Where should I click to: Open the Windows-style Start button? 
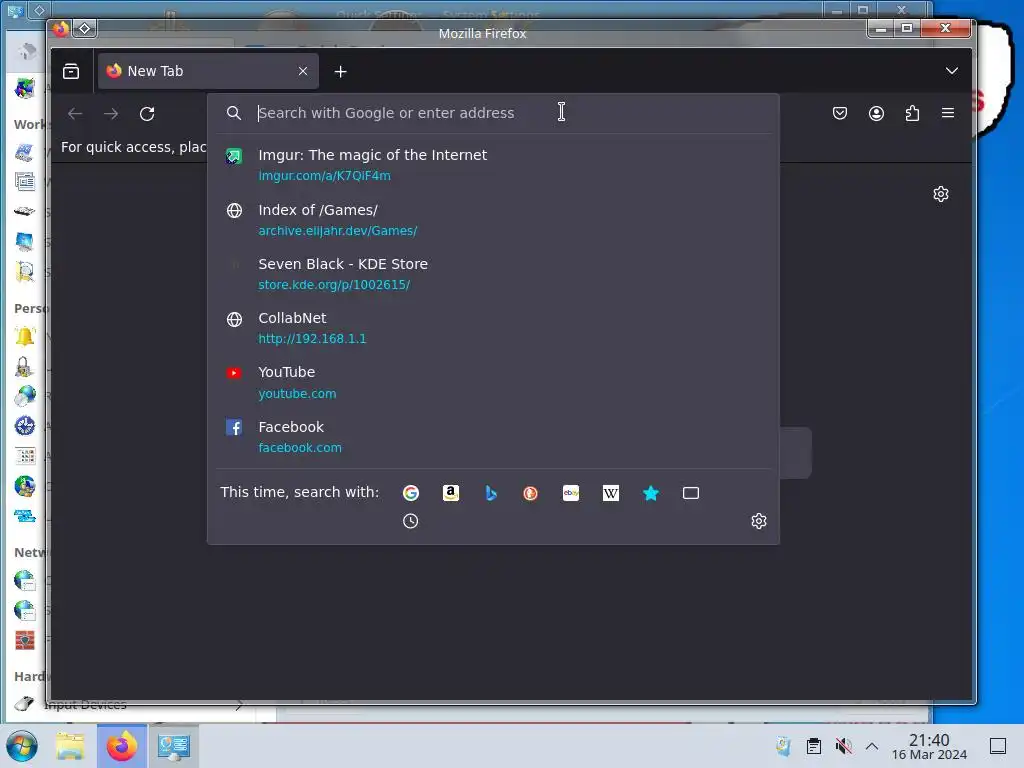coord(22,746)
